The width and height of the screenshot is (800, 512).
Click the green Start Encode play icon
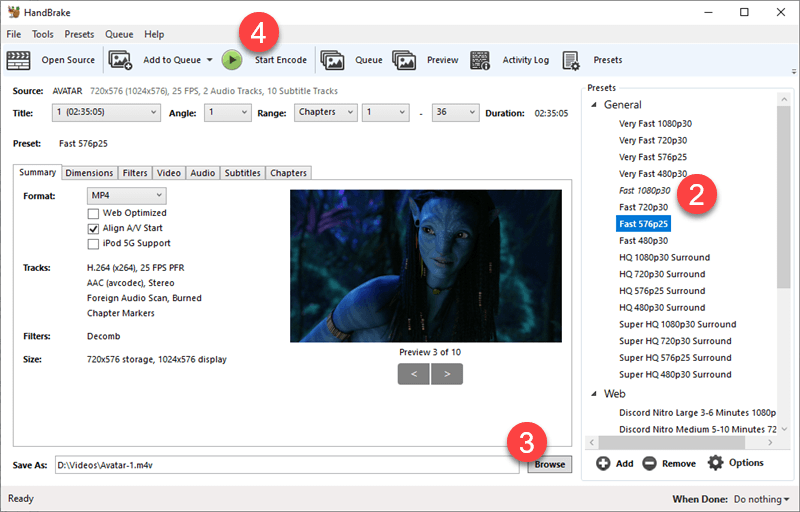[232, 60]
